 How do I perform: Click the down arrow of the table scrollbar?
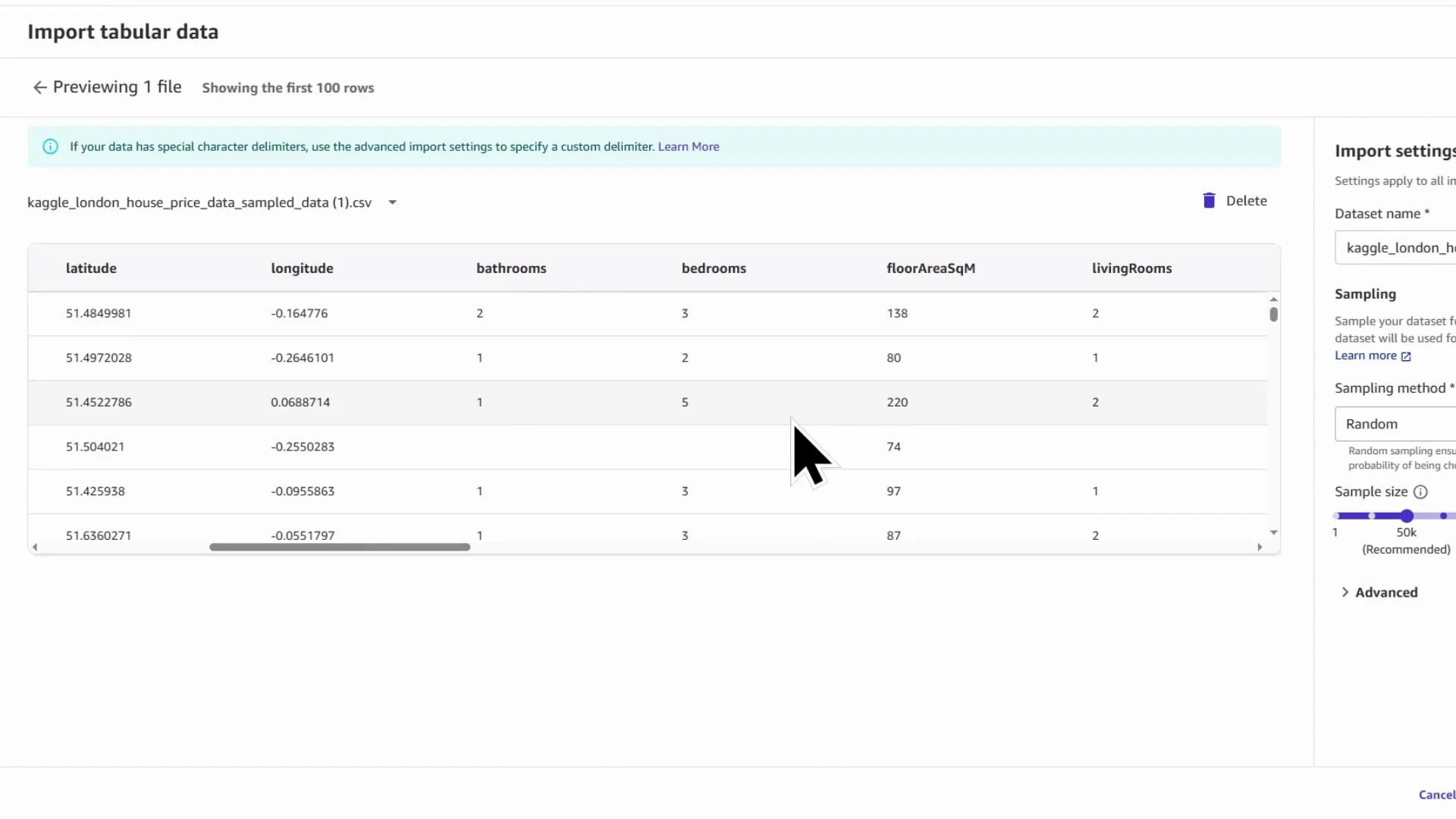[x=1273, y=532]
